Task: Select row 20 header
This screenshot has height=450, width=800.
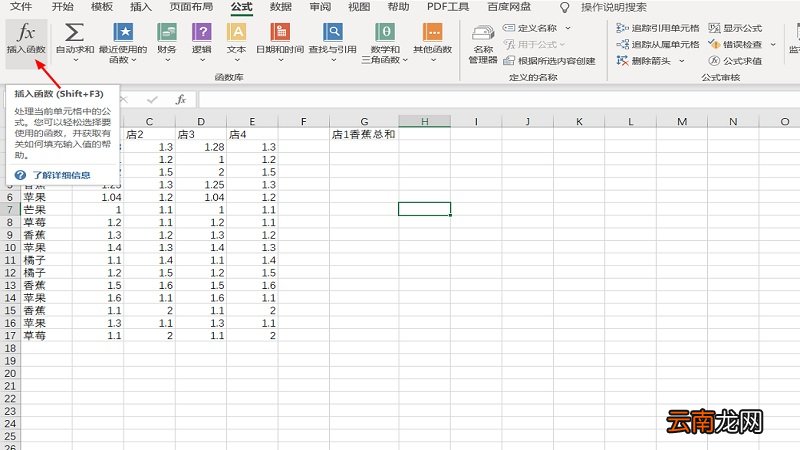Action: point(10,373)
